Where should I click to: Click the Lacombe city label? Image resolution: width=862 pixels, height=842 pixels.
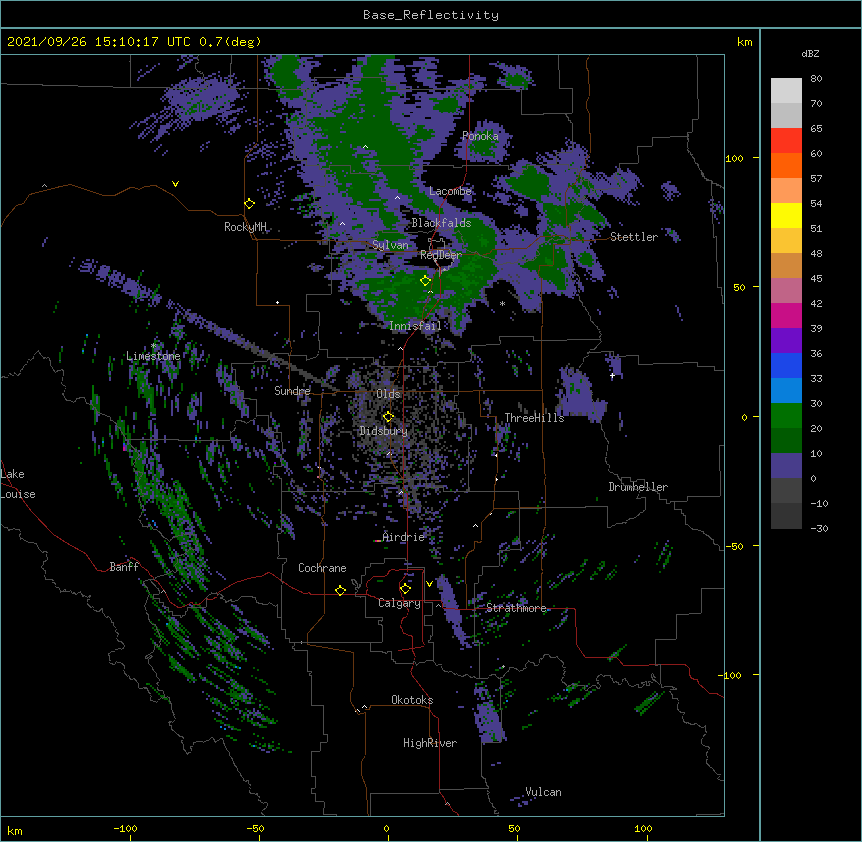[450, 191]
